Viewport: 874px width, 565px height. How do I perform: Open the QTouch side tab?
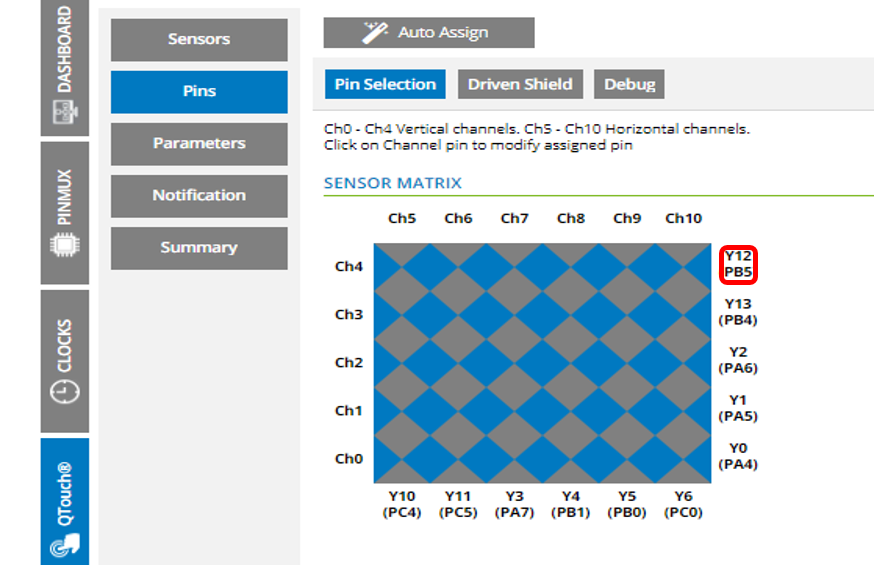pos(64,500)
